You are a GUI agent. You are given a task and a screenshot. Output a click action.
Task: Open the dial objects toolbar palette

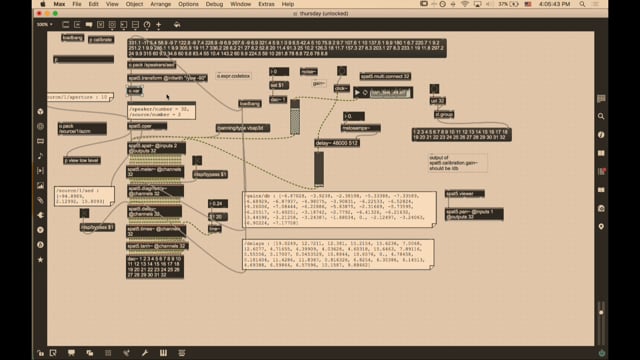[x=147, y=25]
